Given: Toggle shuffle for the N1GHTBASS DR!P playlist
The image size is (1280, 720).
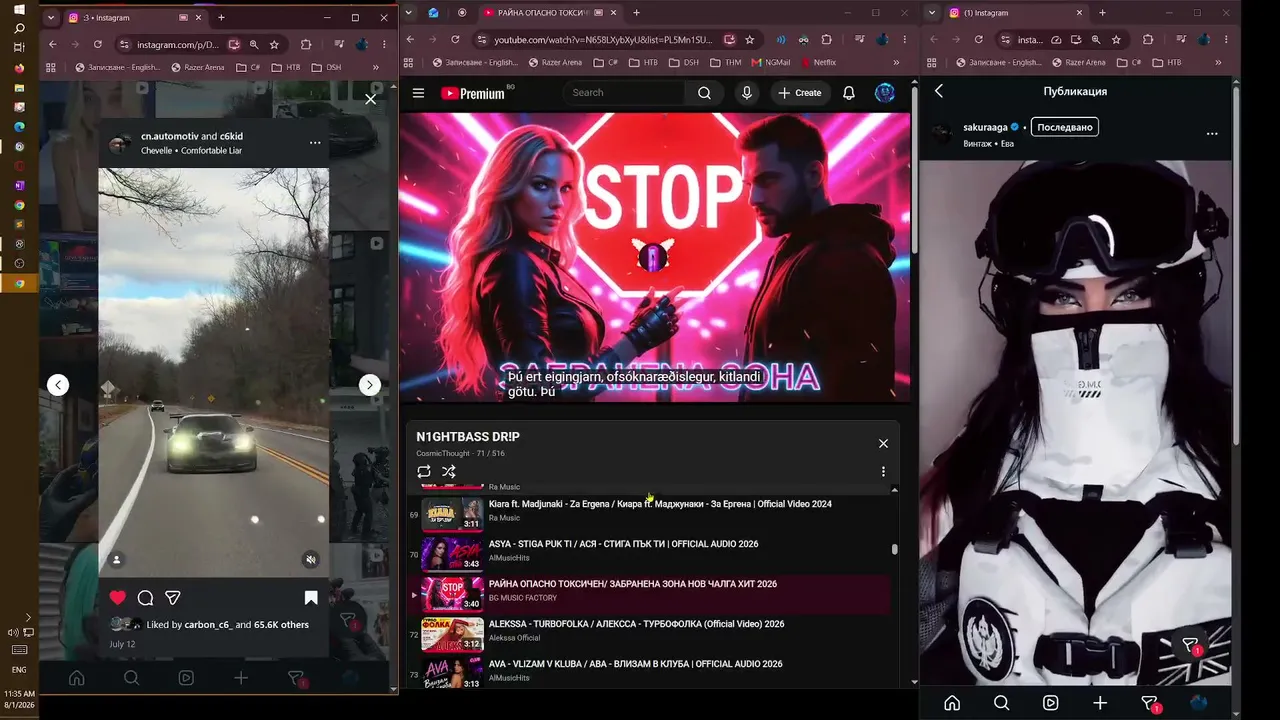Looking at the screenshot, I should tap(449, 471).
